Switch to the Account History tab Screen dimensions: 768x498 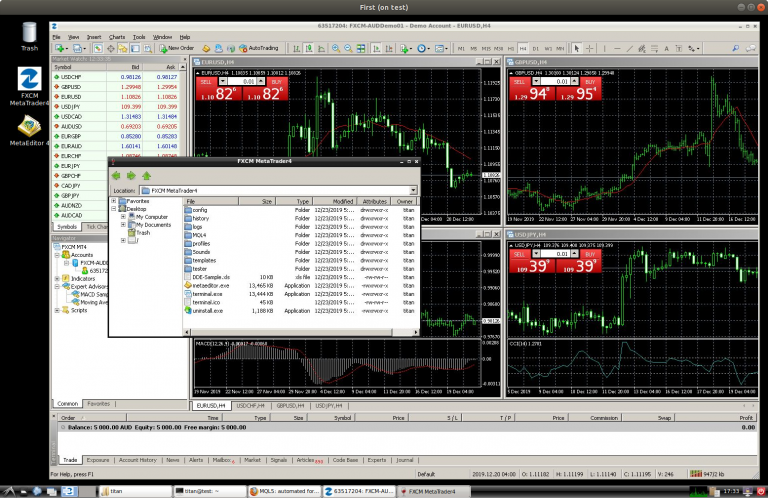tap(138, 460)
